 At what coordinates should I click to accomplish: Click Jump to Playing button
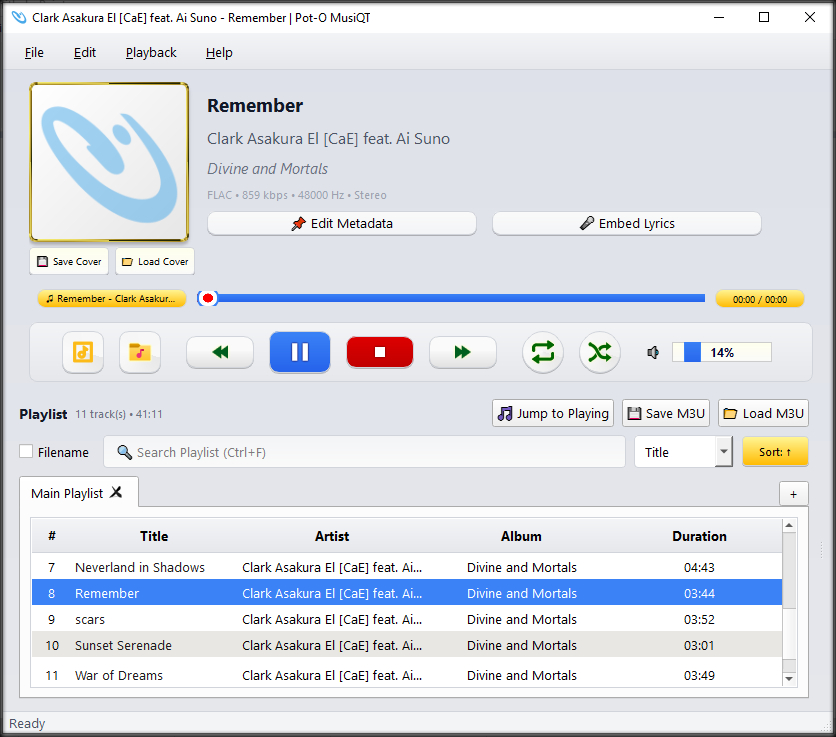pos(553,414)
